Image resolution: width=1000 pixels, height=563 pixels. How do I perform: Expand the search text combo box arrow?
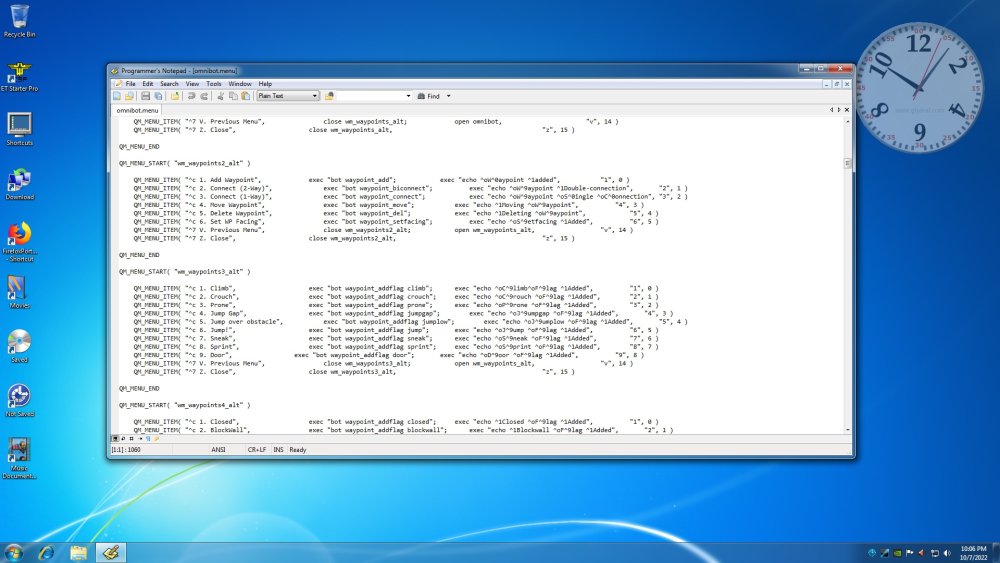point(408,96)
